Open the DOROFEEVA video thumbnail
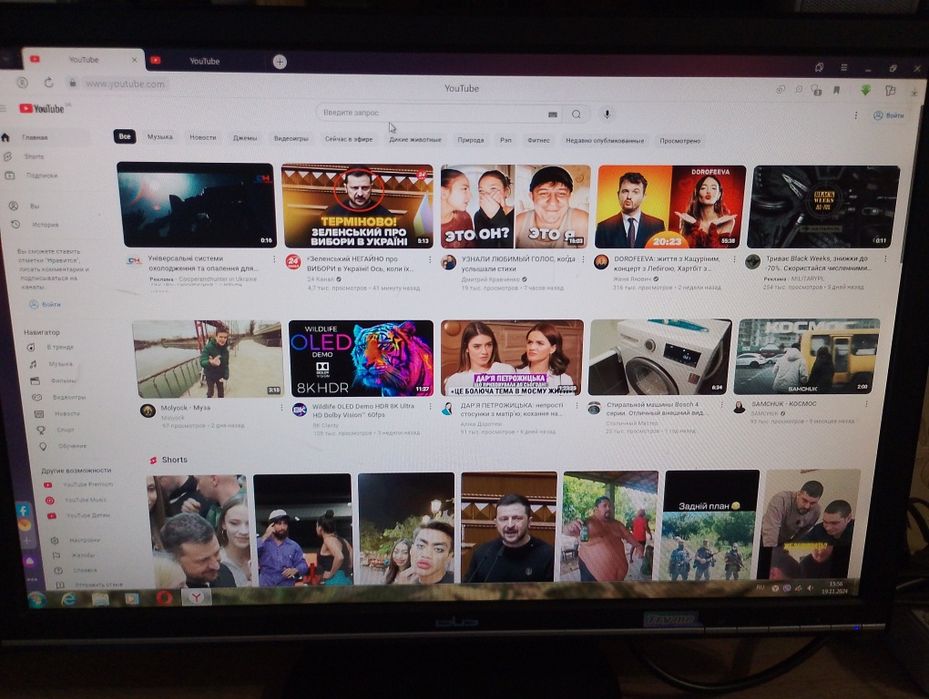 pos(671,207)
